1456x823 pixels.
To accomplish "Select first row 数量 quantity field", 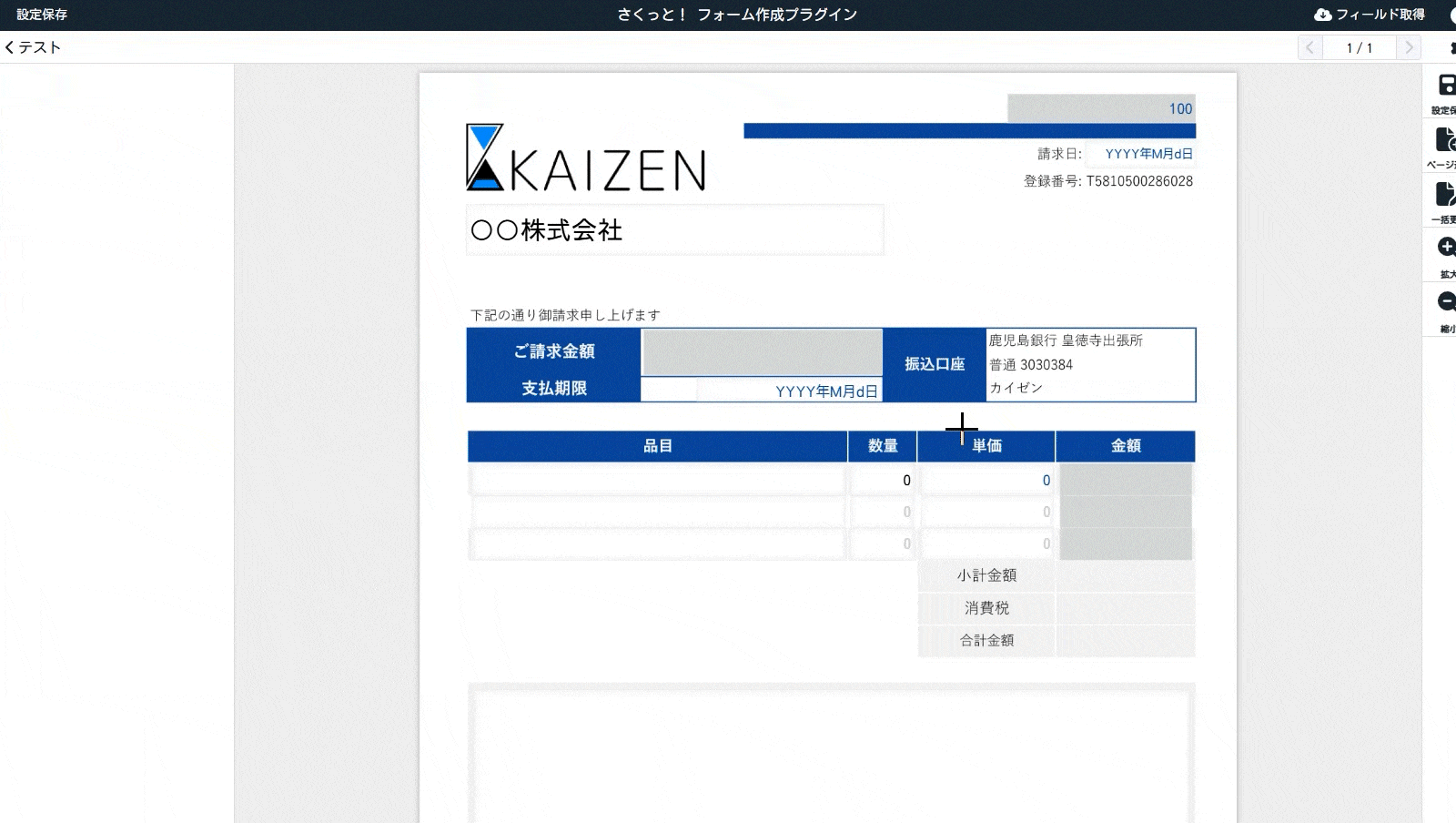I will (883, 480).
